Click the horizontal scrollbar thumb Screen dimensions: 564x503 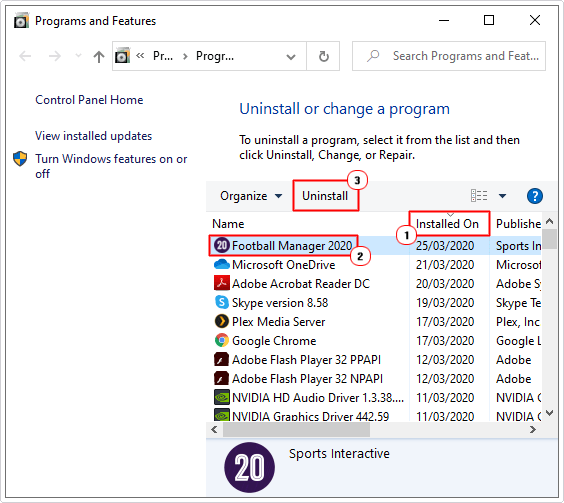(x=296, y=430)
